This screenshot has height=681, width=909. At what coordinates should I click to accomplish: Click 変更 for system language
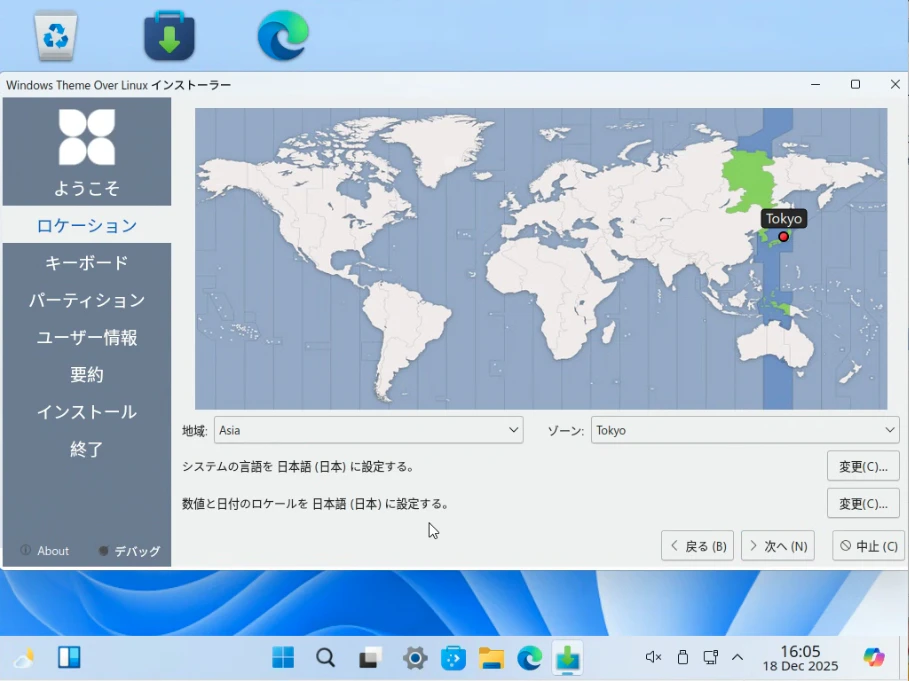[x=863, y=467]
